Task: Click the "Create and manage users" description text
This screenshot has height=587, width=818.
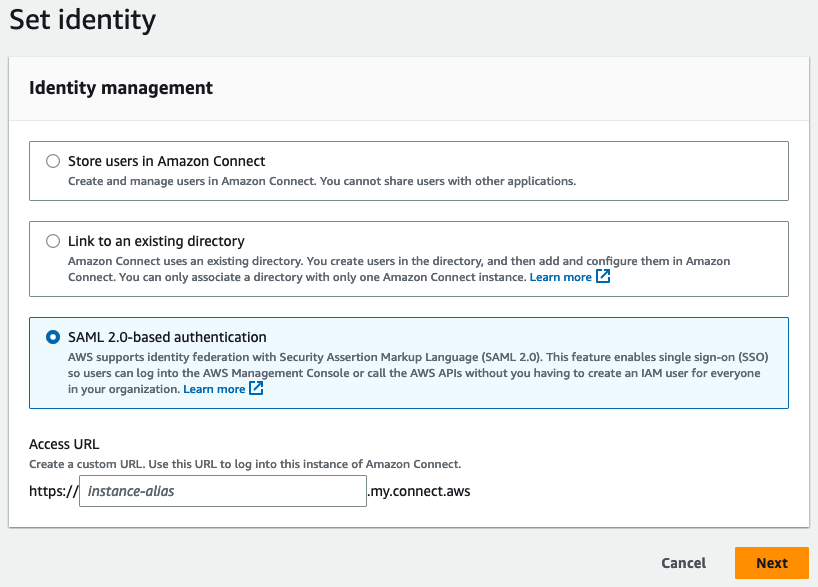Action: click(x=321, y=181)
